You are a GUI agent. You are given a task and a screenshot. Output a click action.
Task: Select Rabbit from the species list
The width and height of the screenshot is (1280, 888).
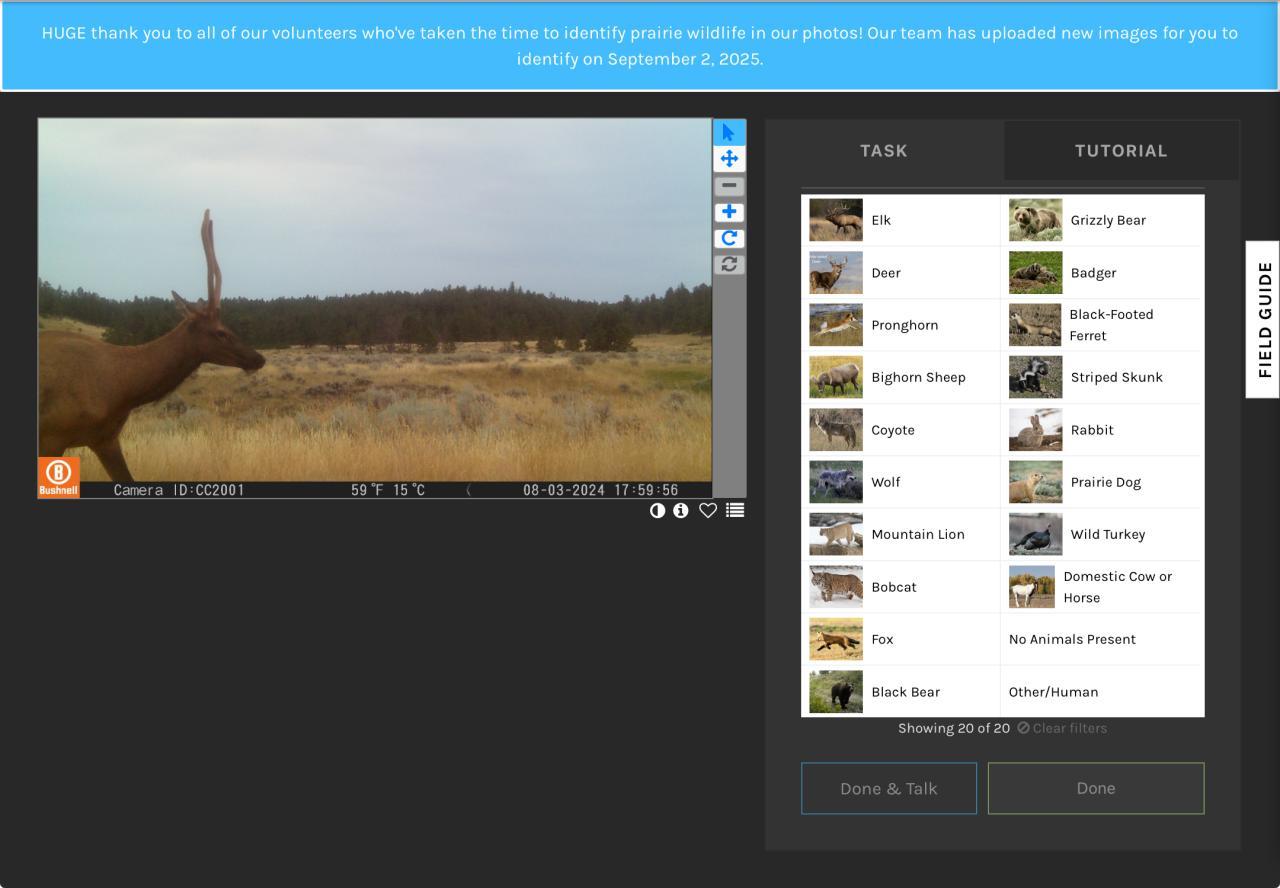coord(1102,430)
